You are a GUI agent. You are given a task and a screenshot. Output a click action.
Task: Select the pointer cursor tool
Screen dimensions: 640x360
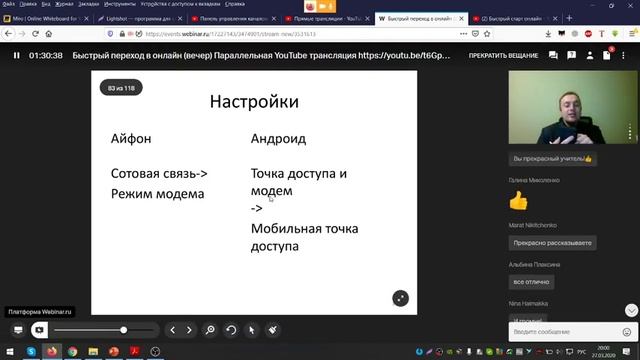pyautogui.click(x=252, y=330)
